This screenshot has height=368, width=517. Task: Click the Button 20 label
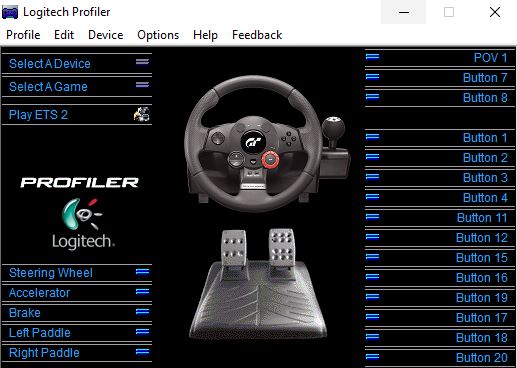tap(482, 358)
